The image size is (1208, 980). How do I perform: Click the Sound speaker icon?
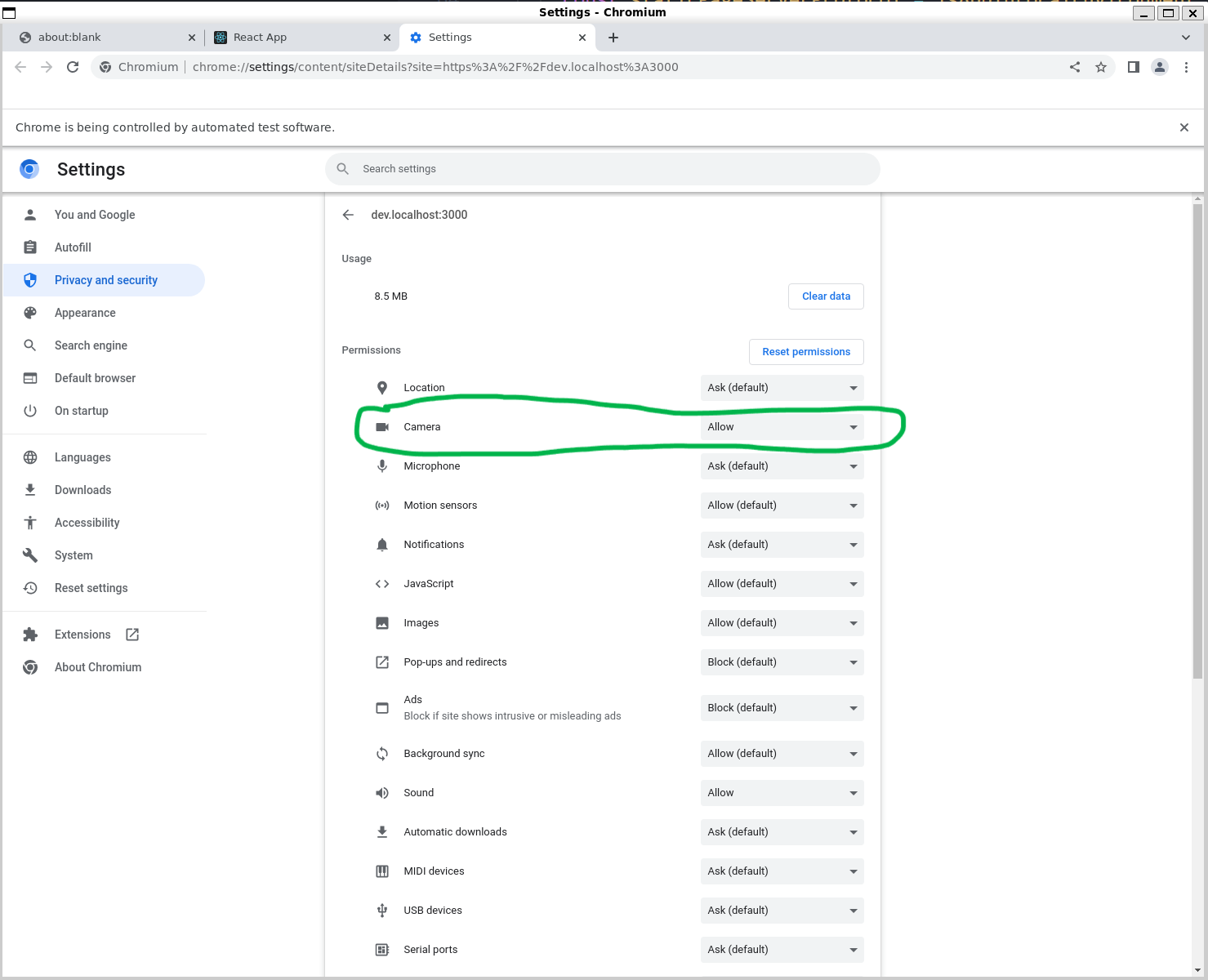click(382, 793)
